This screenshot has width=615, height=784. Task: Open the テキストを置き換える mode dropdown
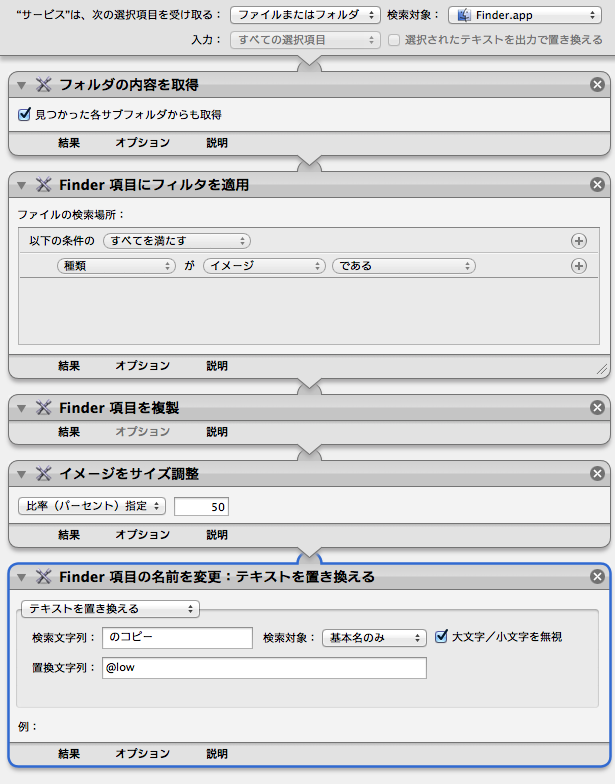click(x=110, y=608)
